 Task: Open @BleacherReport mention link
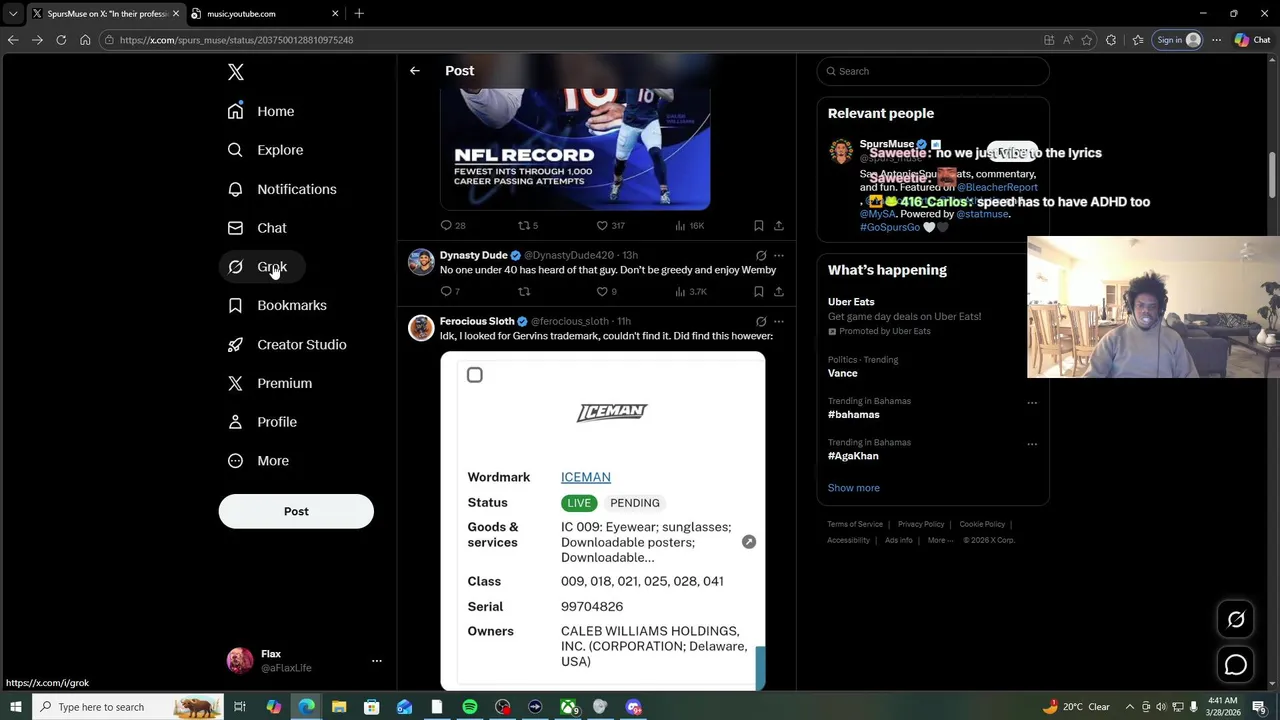(x=997, y=187)
